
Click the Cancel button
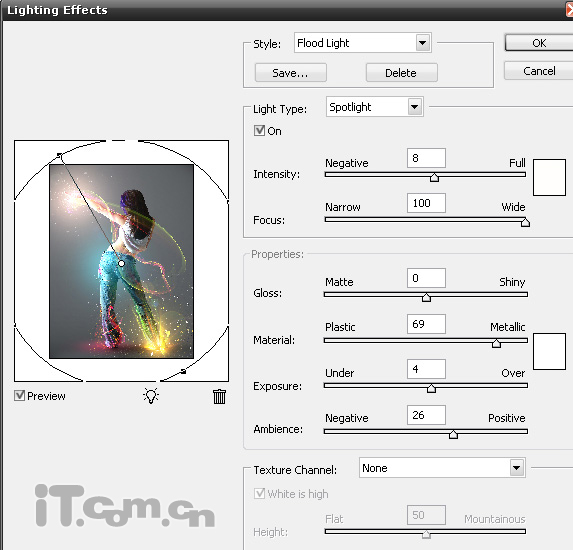[x=539, y=71]
